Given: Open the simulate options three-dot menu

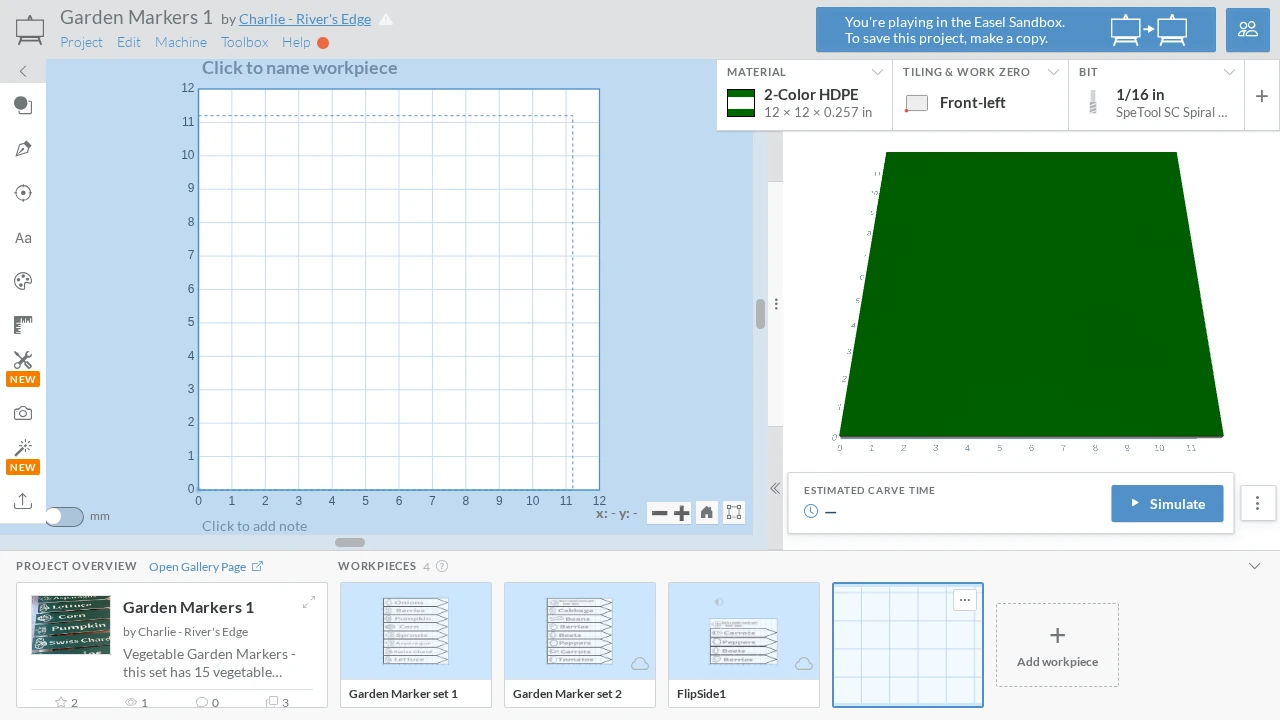Looking at the screenshot, I should 1258,503.
